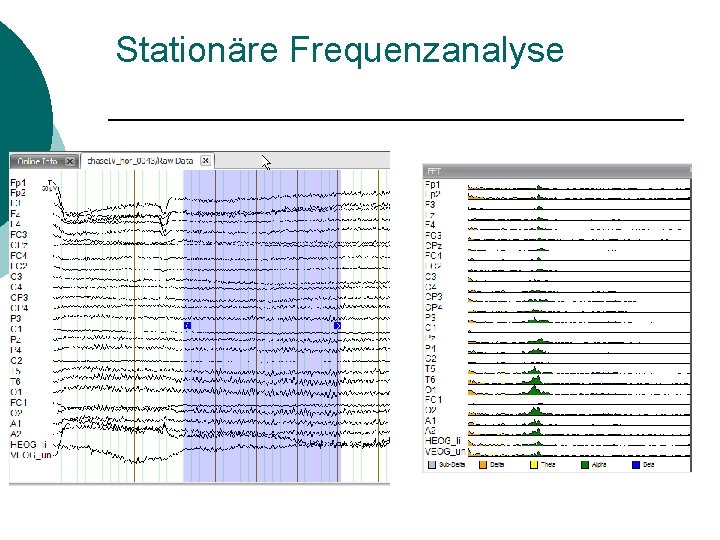This screenshot has width=720, height=540.
Task: Click the Alpha legend text label
Action: (x=599, y=465)
